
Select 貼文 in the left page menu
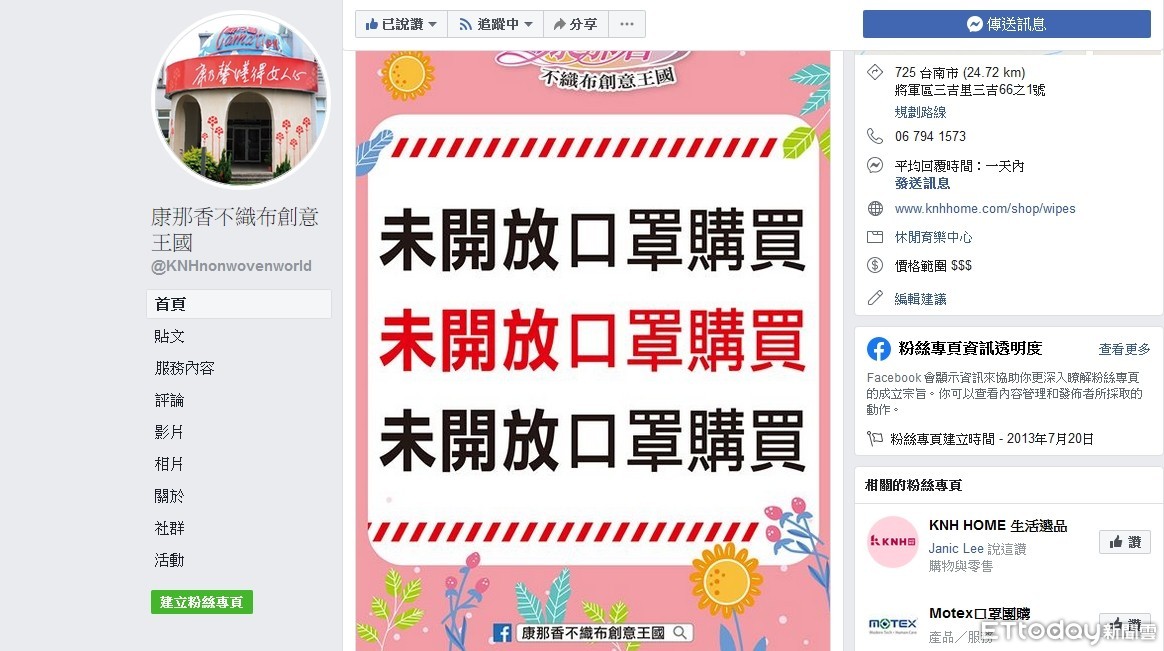(x=169, y=336)
